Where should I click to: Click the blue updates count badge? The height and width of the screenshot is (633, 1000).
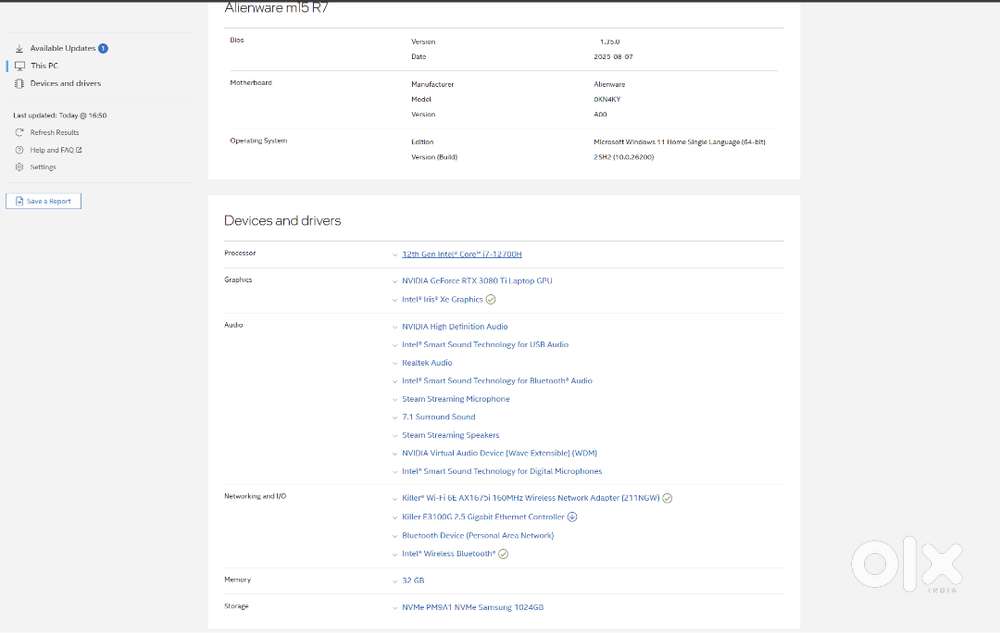point(103,48)
